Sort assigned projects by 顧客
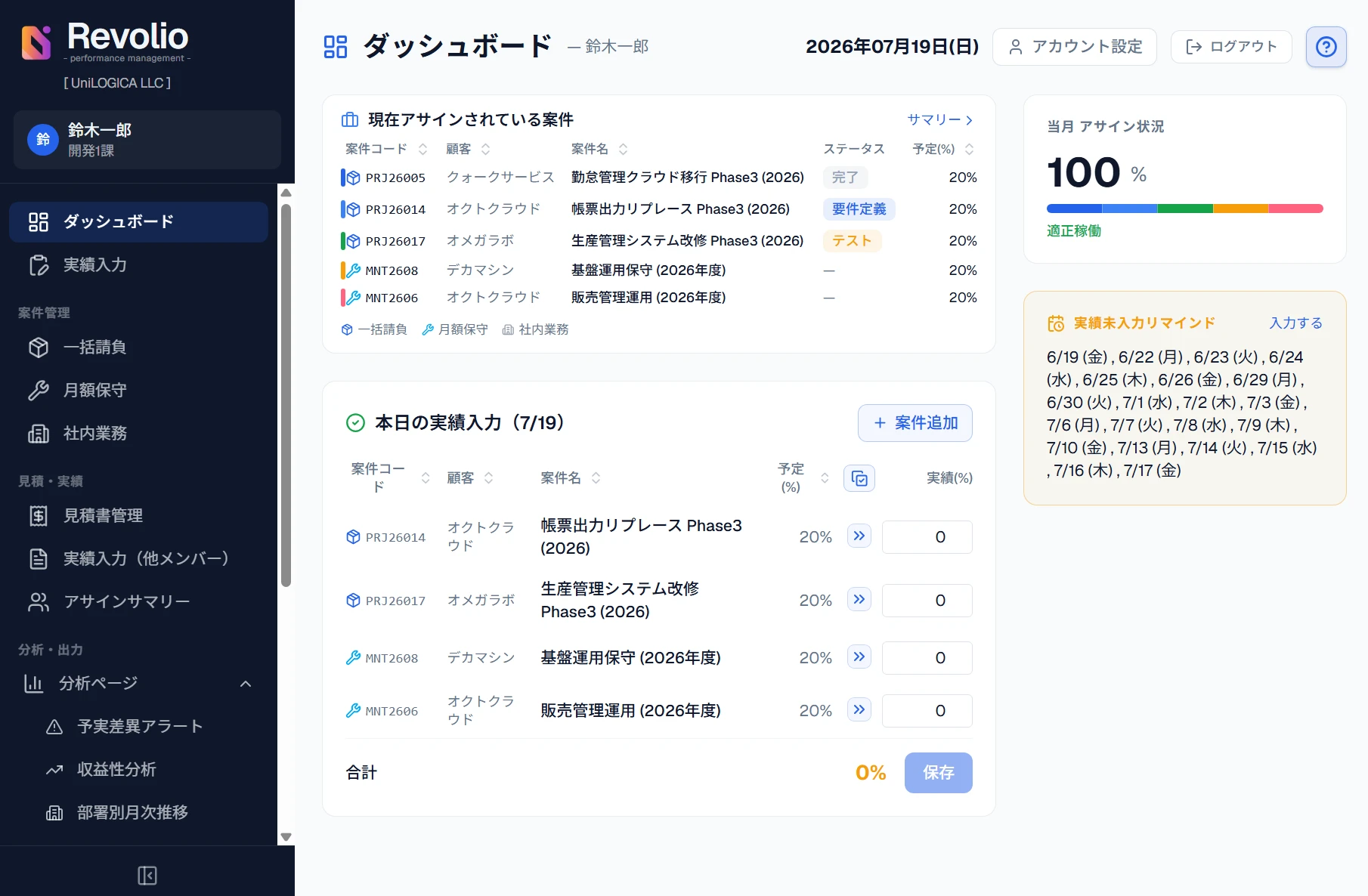The width and height of the screenshot is (1368, 896). tap(486, 150)
